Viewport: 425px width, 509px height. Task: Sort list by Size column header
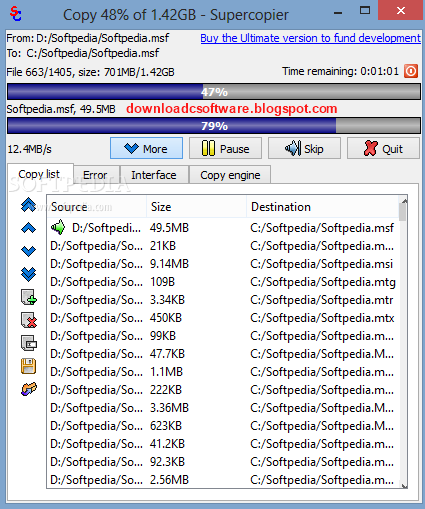coord(196,207)
